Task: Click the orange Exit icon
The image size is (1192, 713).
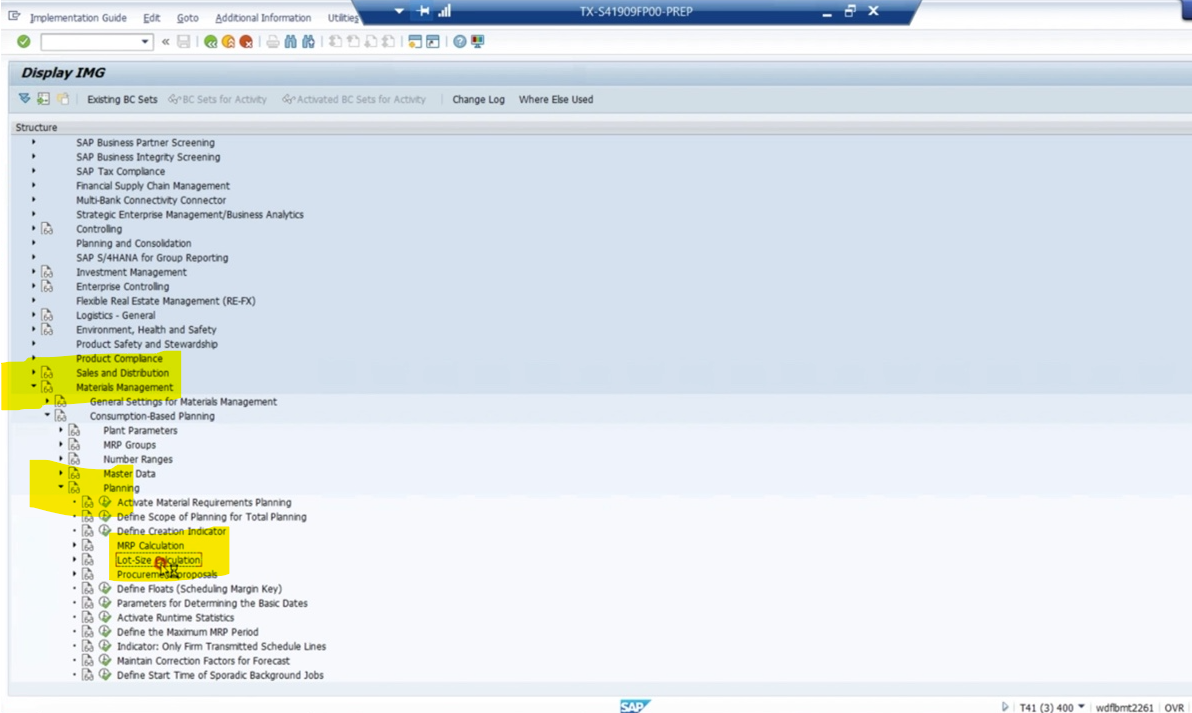Action: point(228,42)
